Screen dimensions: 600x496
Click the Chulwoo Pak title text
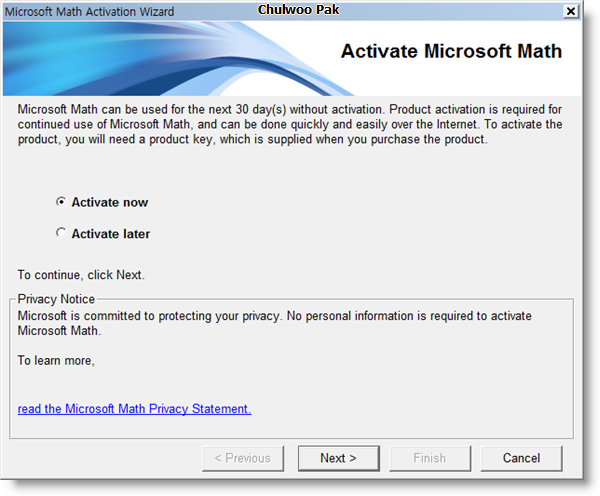298,10
